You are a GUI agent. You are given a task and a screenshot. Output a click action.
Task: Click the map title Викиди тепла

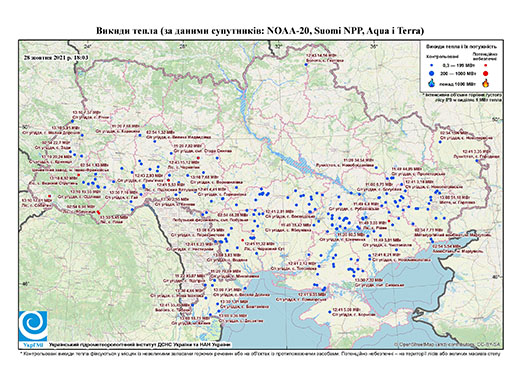[260, 31]
